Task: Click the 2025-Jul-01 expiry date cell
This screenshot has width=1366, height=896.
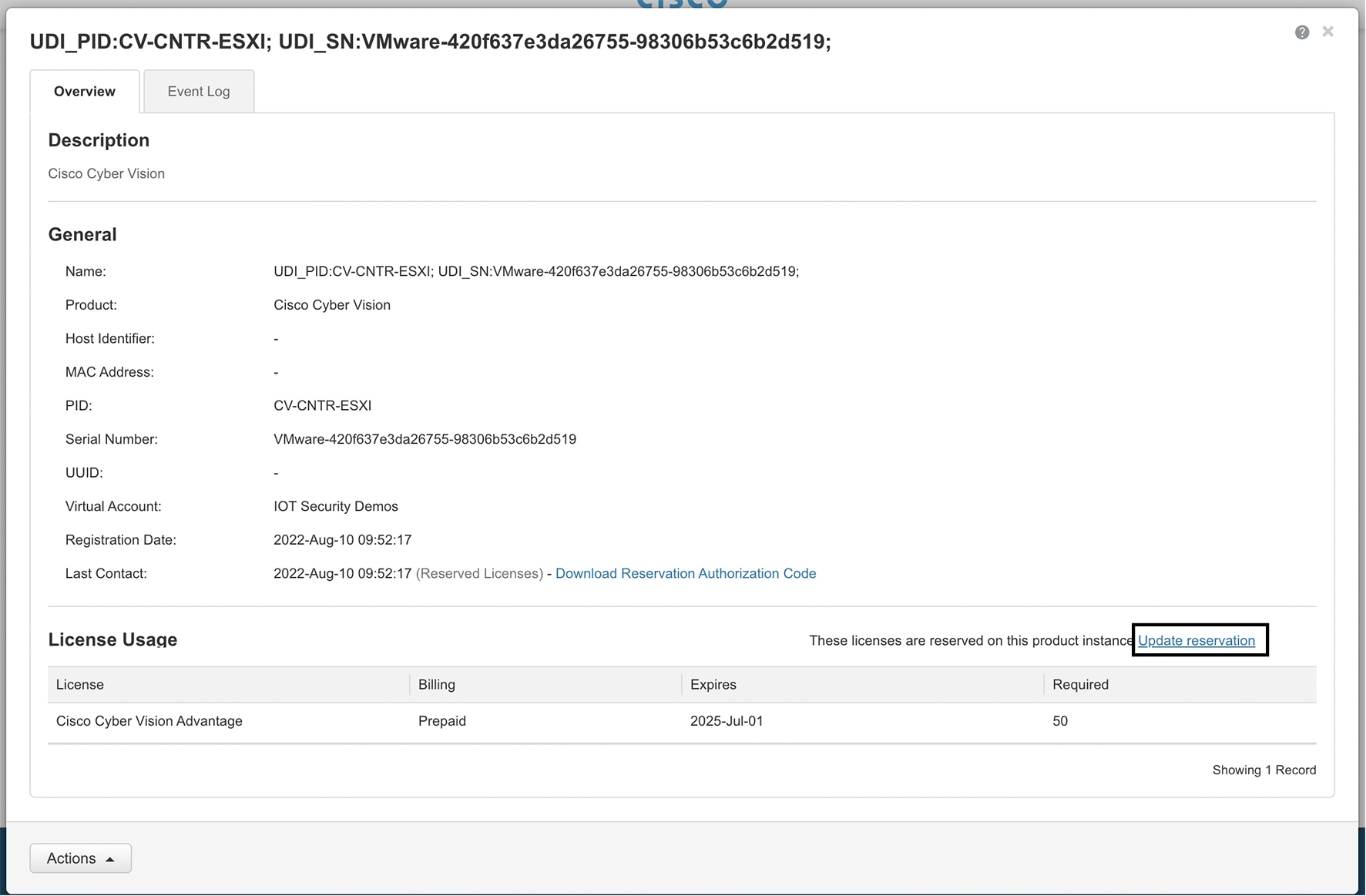Action: point(727,721)
